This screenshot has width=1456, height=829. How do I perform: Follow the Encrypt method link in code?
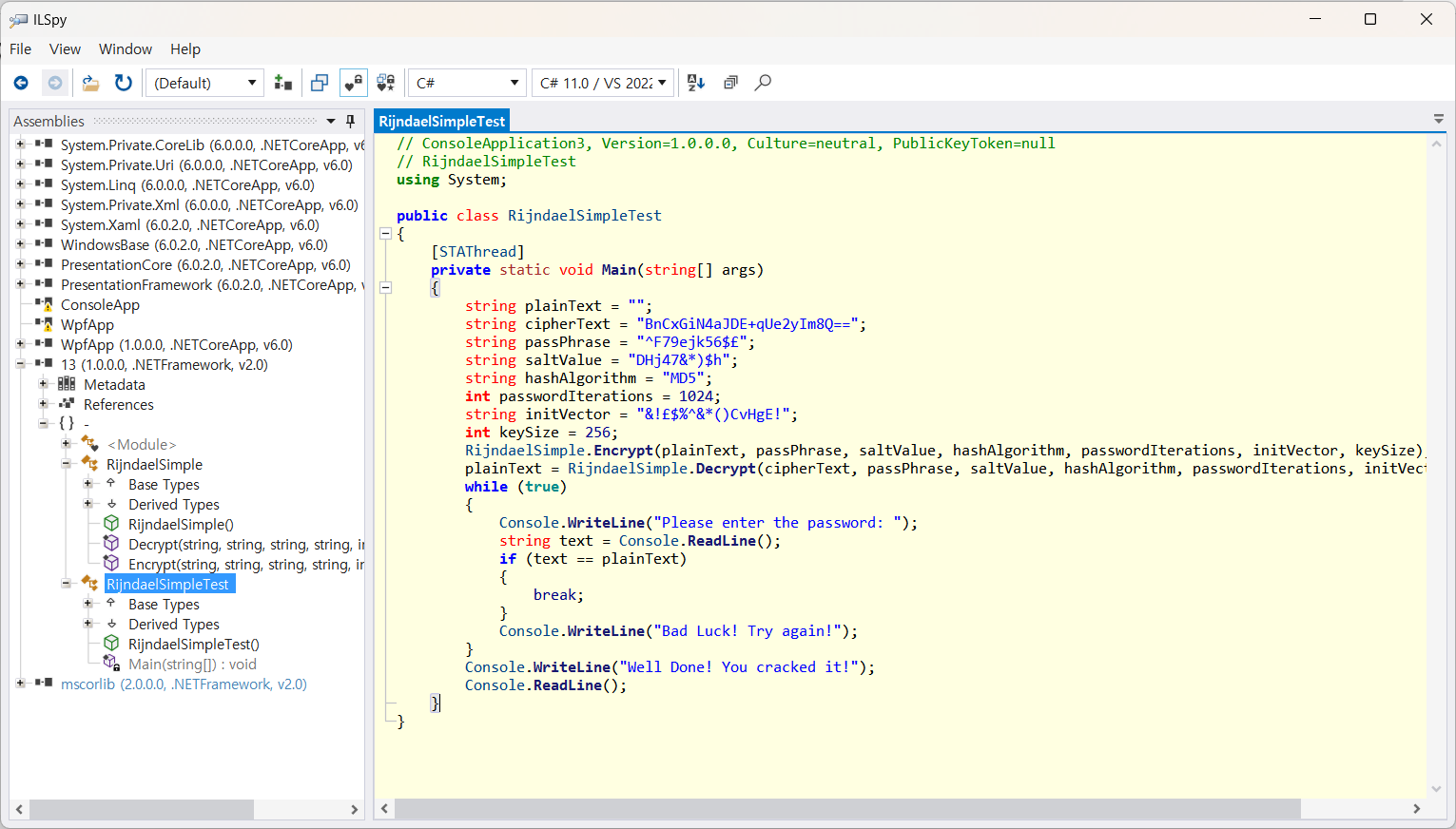624,451
